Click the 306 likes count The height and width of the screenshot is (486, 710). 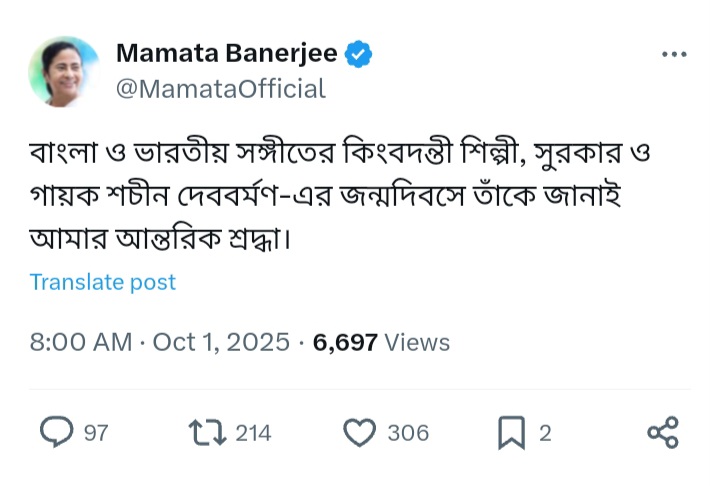(x=407, y=433)
